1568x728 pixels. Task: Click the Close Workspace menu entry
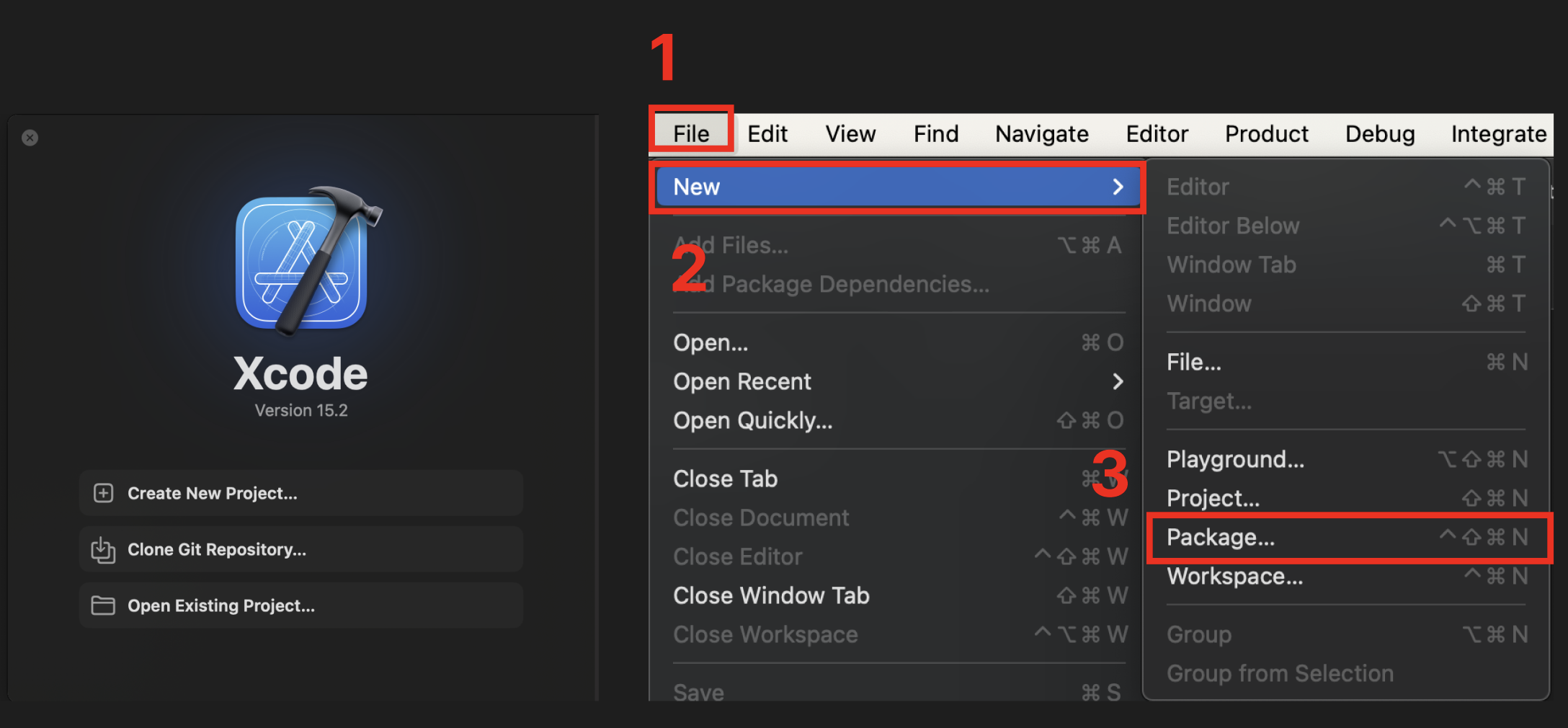(898, 634)
